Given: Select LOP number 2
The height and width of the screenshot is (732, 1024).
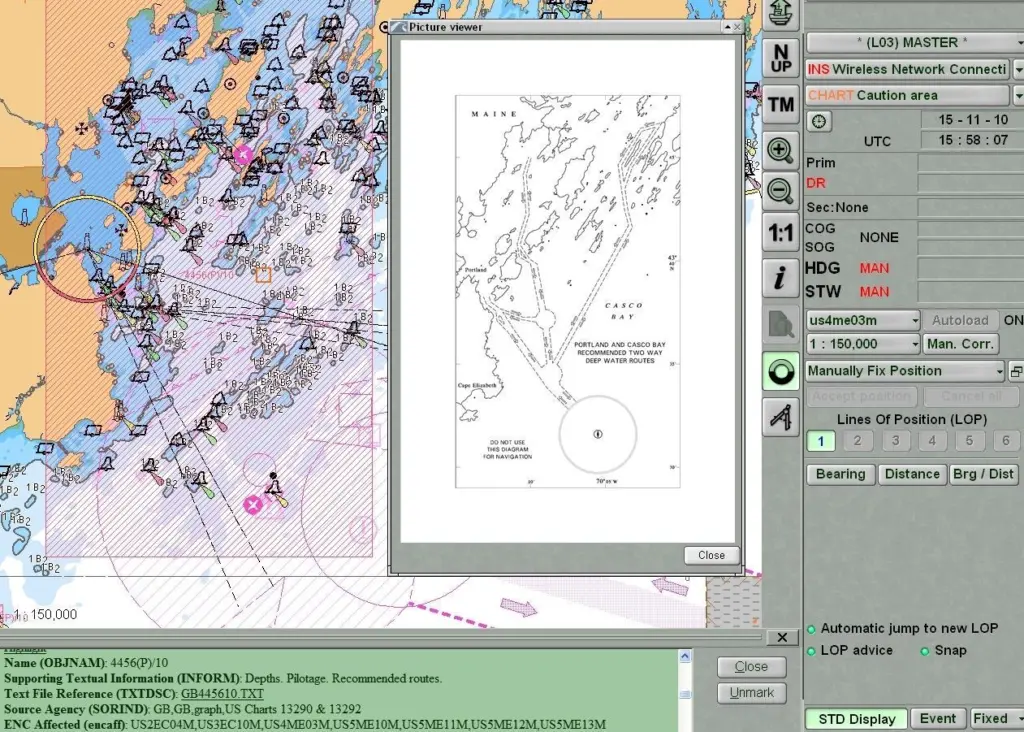Looking at the screenshot, I should point(857,441).
